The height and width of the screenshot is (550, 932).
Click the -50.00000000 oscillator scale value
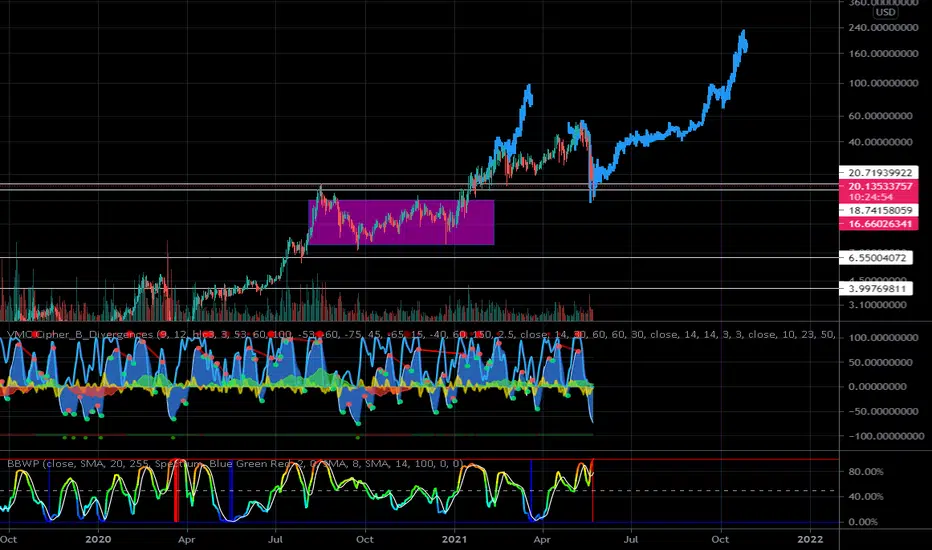883,411
